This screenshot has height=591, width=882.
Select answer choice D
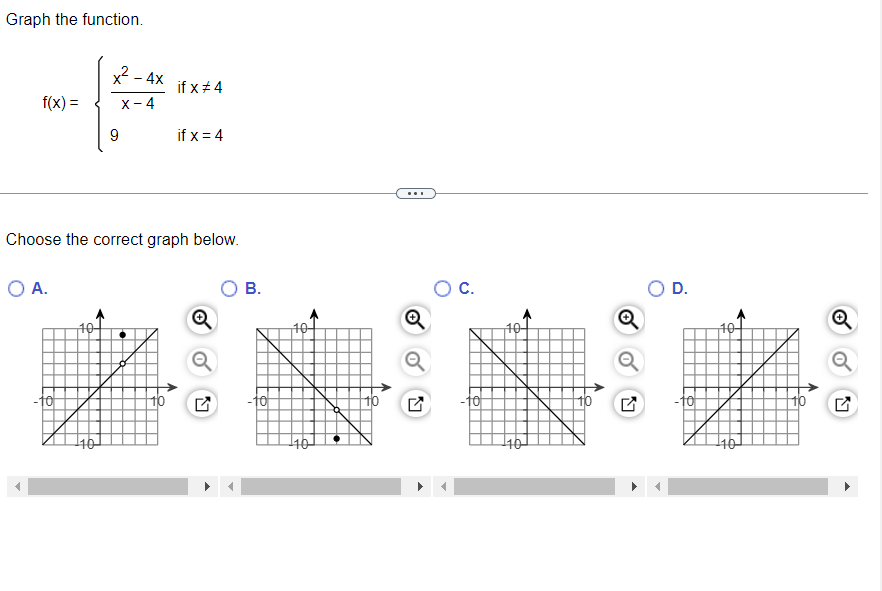(x=655, y=289)
